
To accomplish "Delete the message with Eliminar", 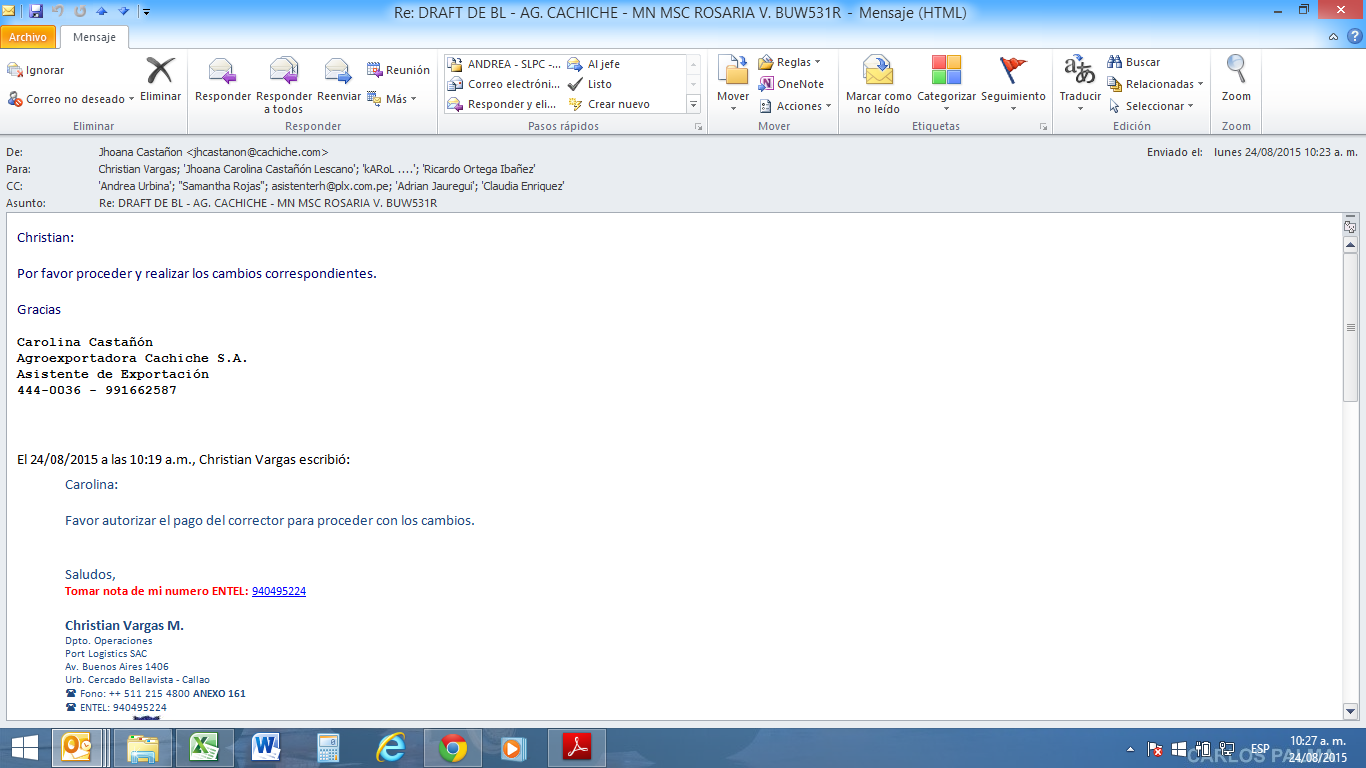I will coord(160,78).
